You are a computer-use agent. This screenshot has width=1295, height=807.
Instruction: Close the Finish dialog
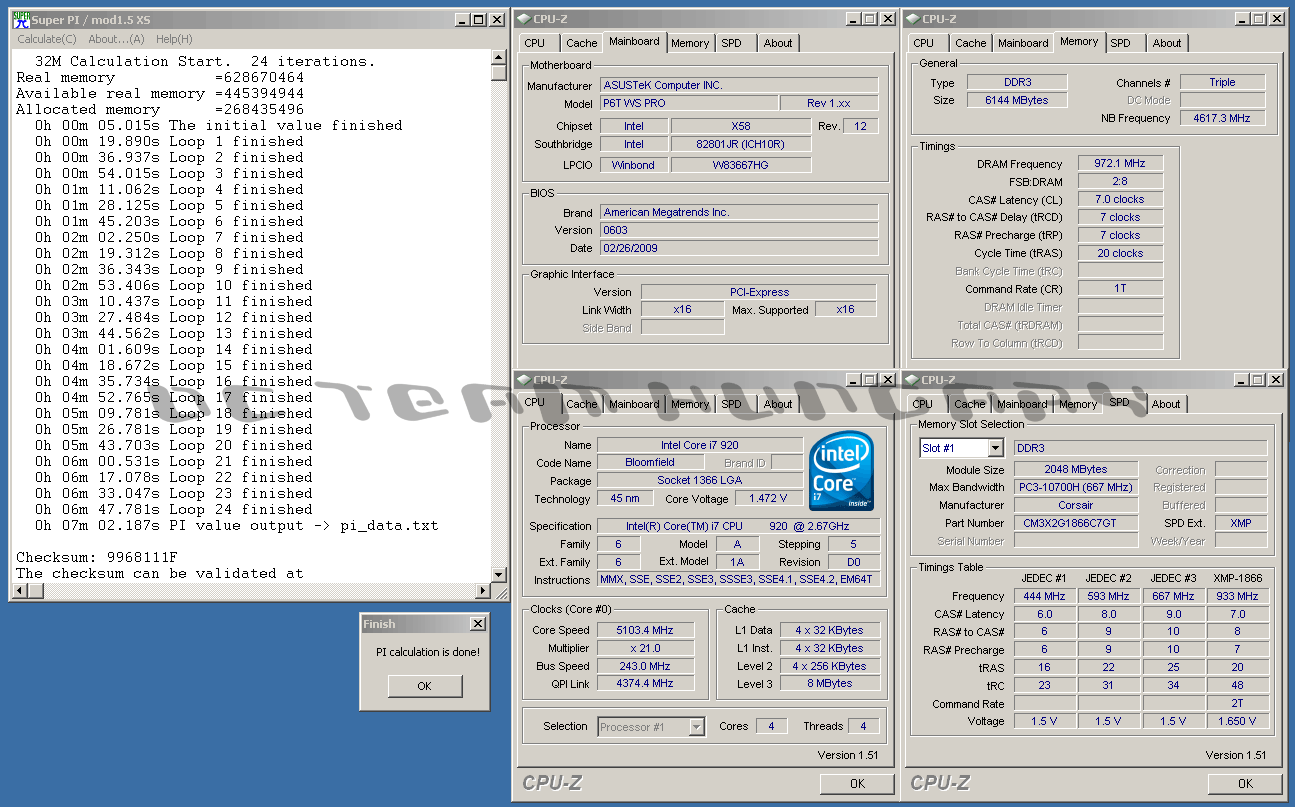point(476,624)
